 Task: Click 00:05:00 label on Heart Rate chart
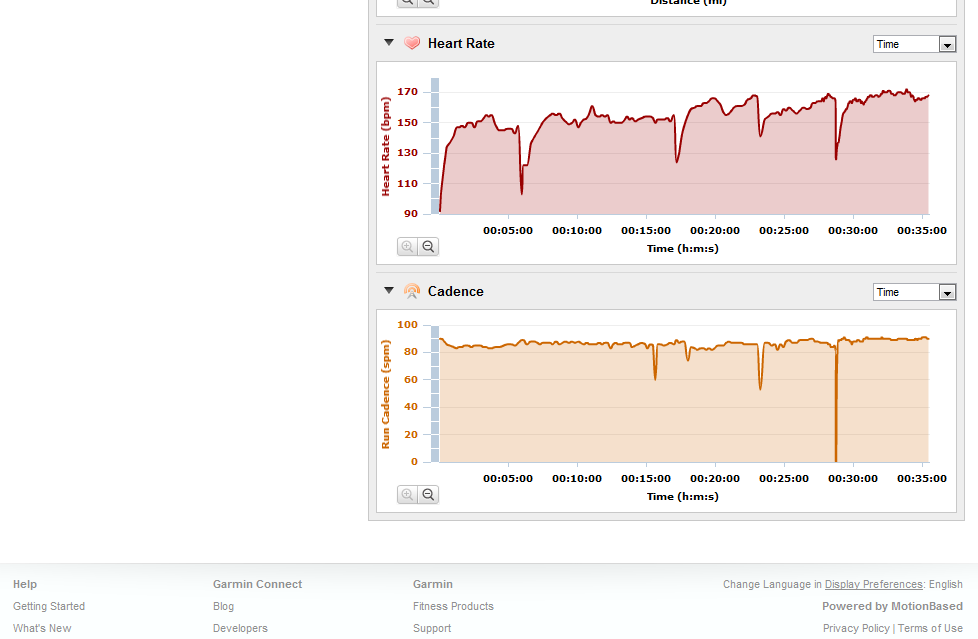pos(508,230)
